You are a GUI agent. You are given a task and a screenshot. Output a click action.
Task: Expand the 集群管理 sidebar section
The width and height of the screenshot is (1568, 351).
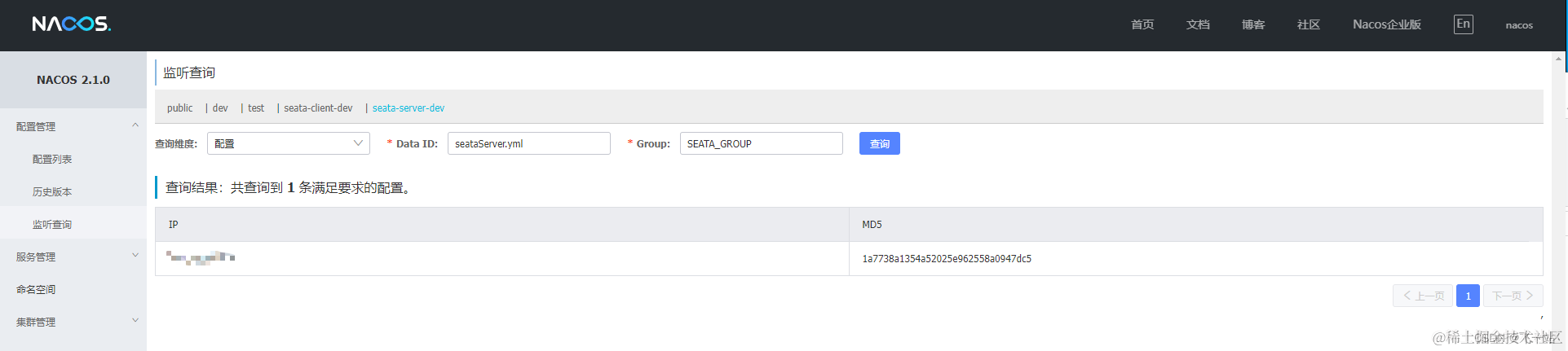(73, 322)
